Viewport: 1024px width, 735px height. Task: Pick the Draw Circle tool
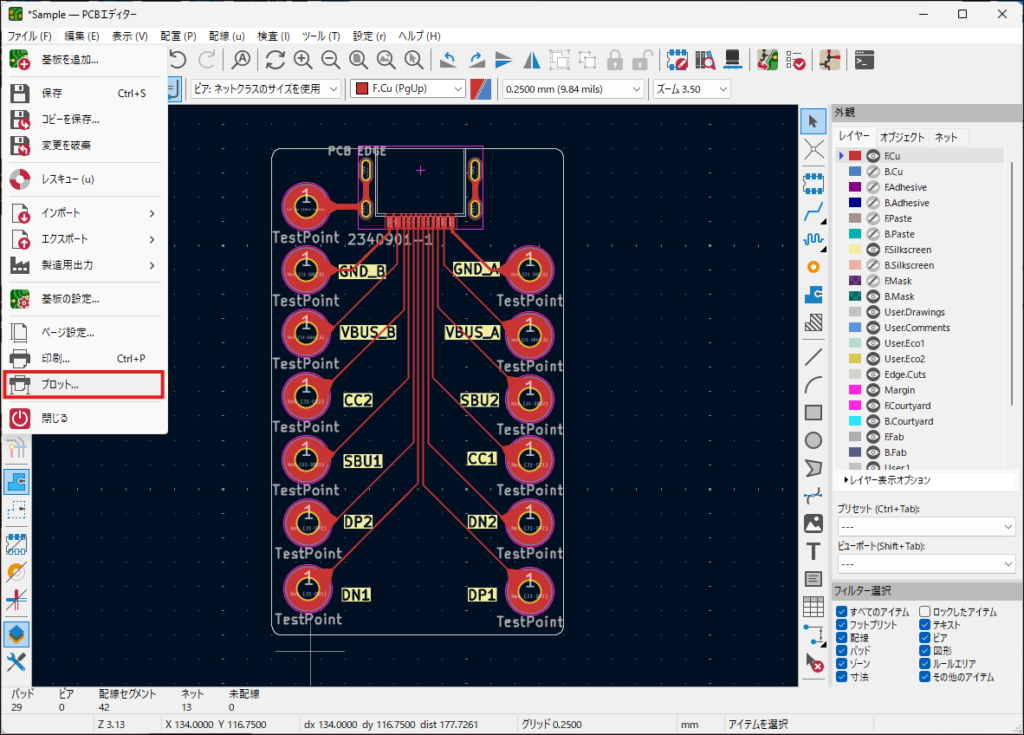pyautogui.click(x=814, y=440)
